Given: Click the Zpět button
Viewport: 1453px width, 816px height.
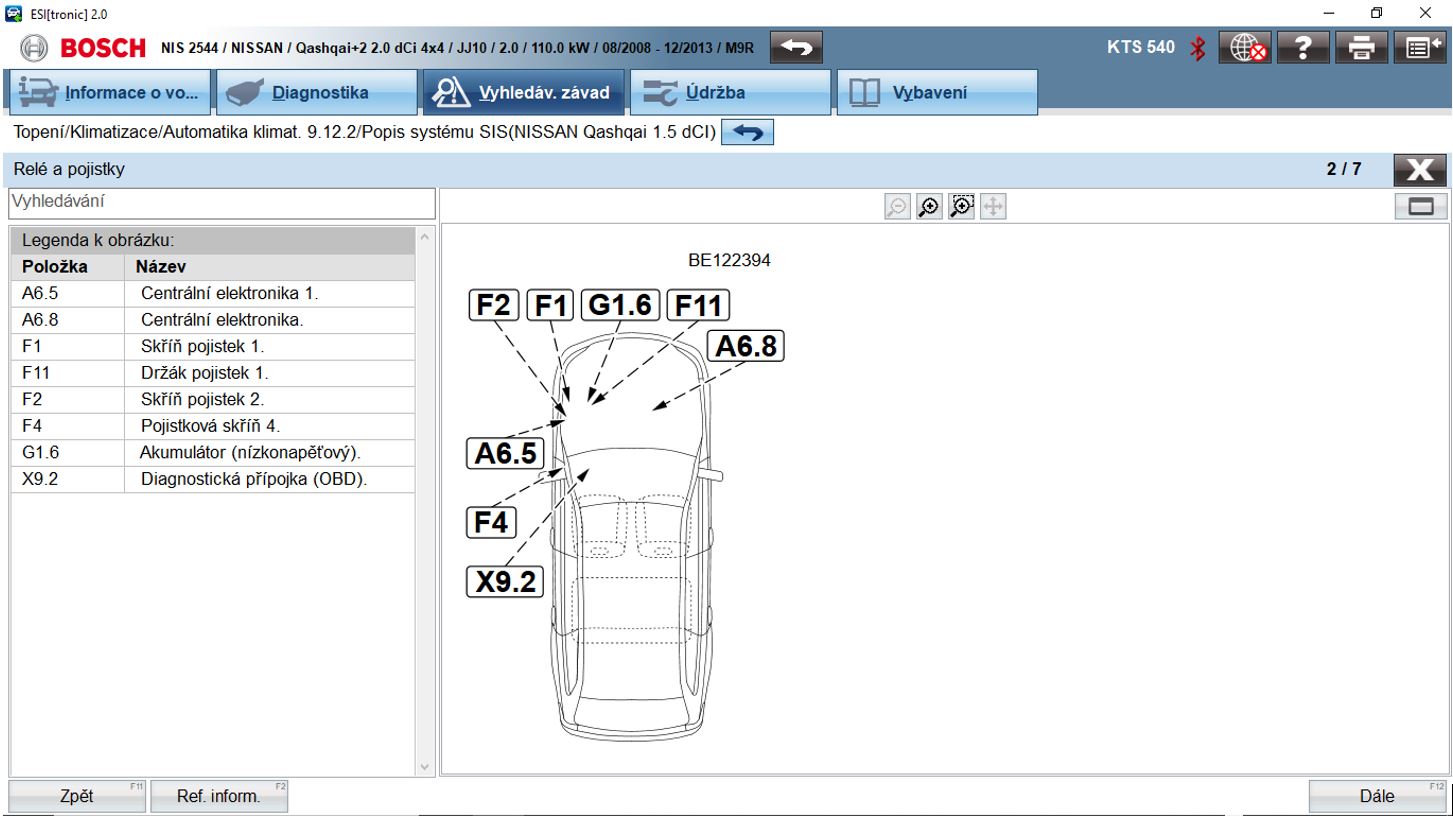Looking at the screenshot, I should [77, 796].
